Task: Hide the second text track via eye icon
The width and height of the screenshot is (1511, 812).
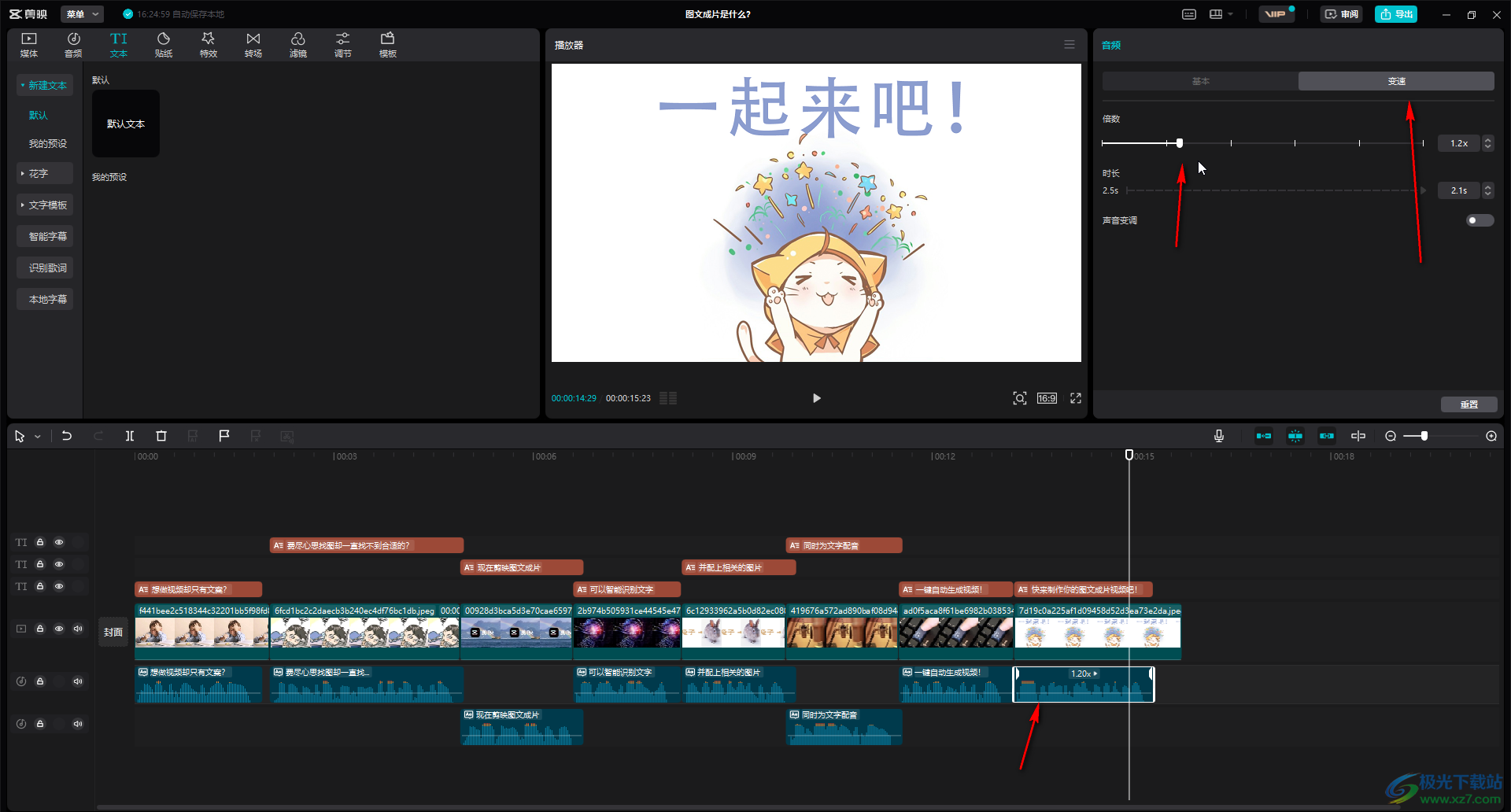Action: point(59,564)
